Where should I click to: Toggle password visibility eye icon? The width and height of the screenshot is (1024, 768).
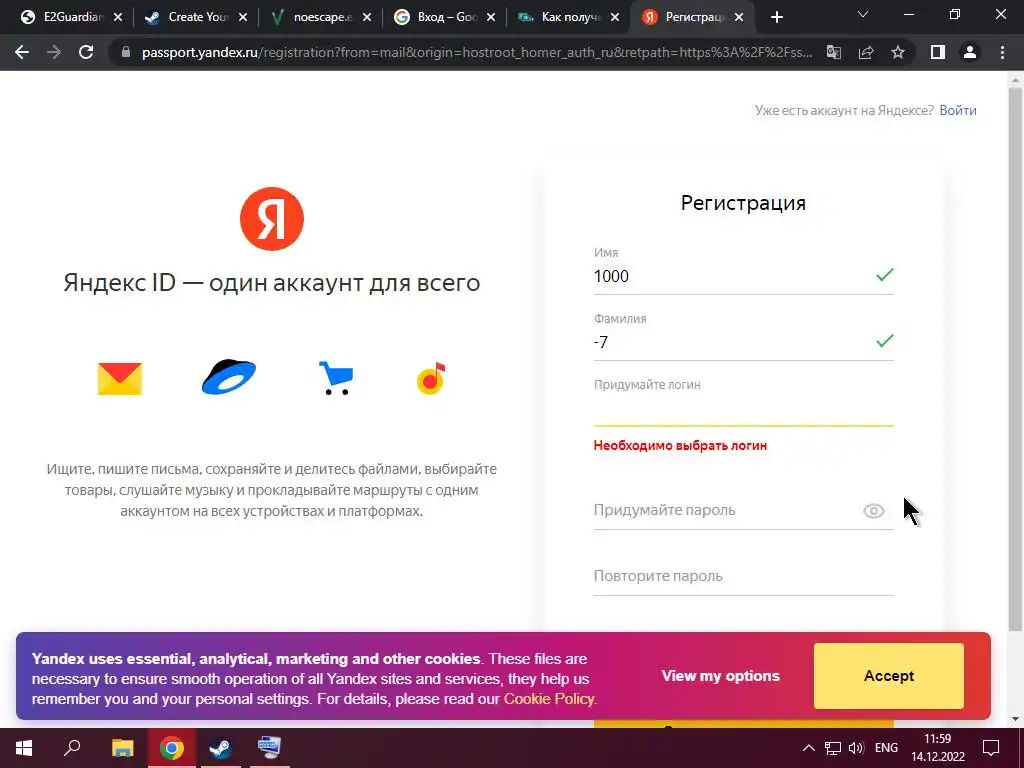(874, 511)
